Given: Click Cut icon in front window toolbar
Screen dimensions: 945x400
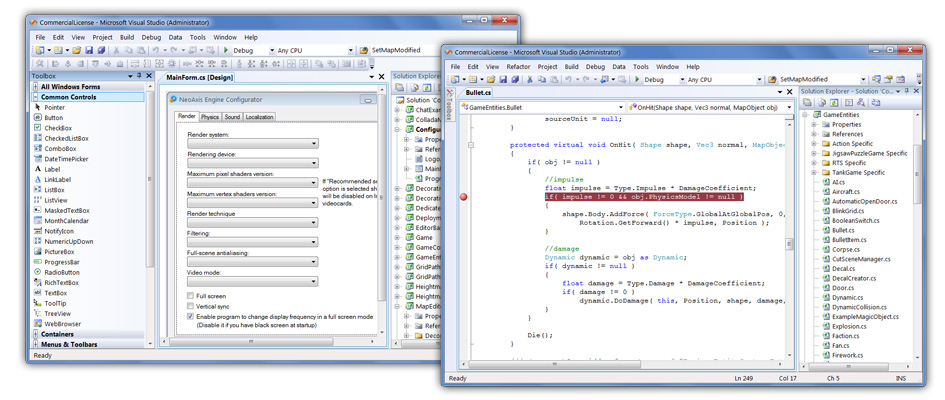Looking at the screenshot, I should pos(530,80).
